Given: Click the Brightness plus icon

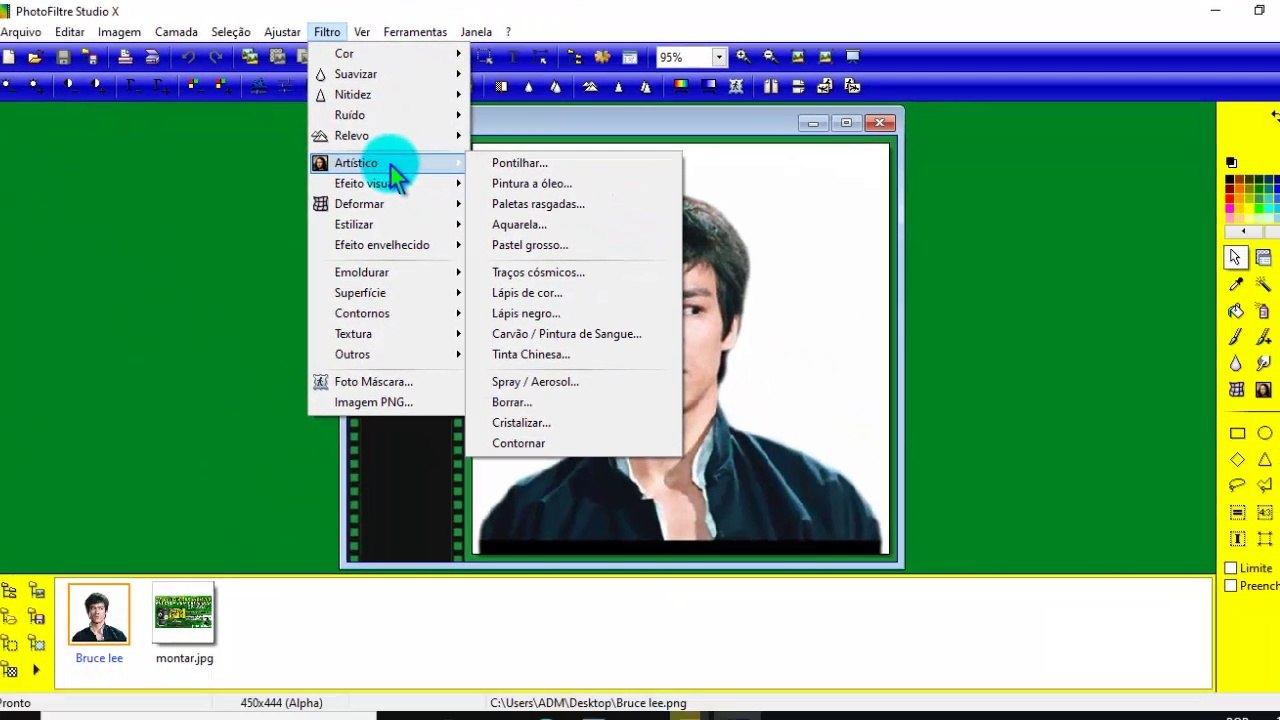Looking at the screenshot, I should [x=35, y=86].
